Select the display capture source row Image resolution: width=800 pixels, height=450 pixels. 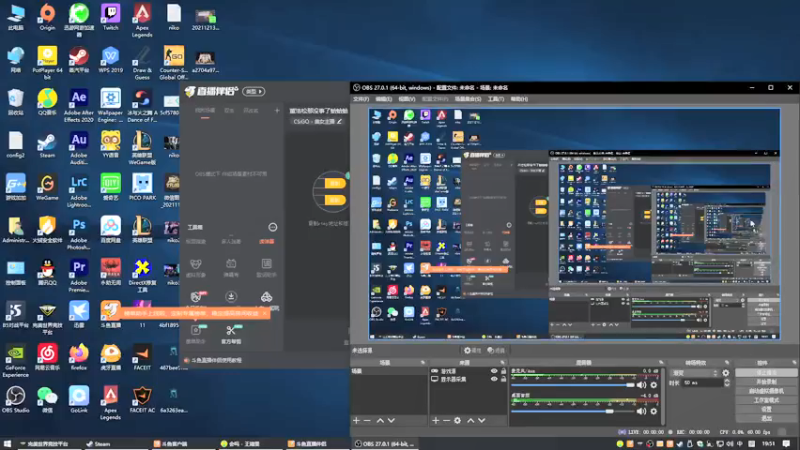468,379
